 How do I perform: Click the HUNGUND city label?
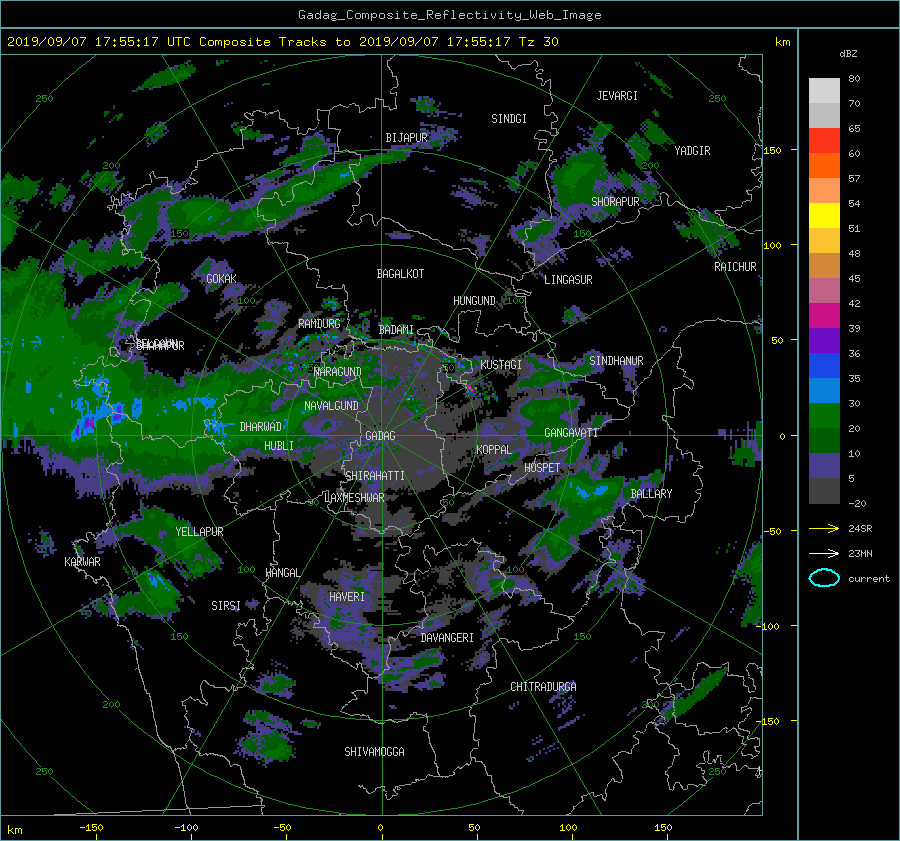(474, 301)
